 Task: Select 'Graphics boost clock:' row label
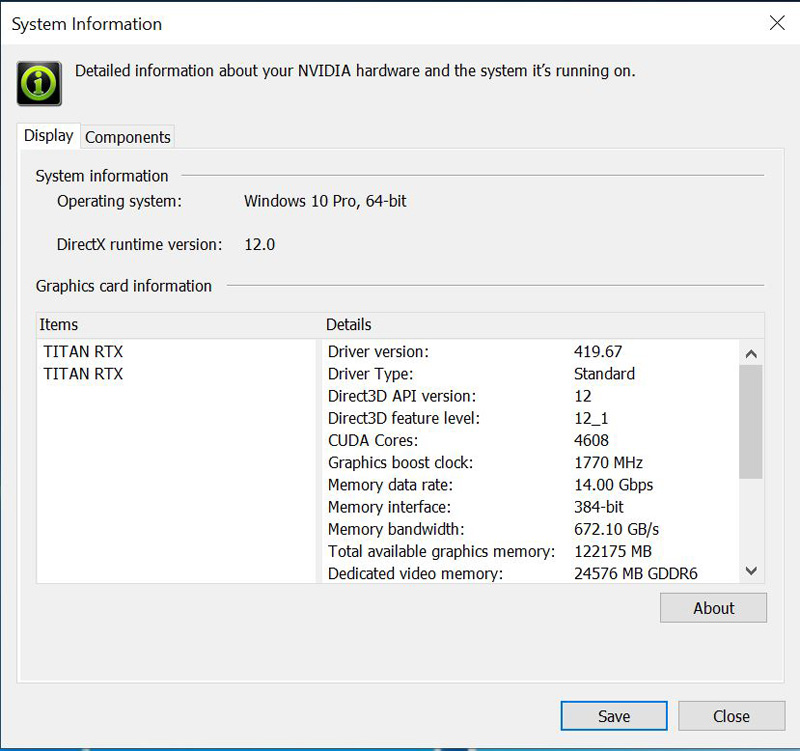coord(401,463)
